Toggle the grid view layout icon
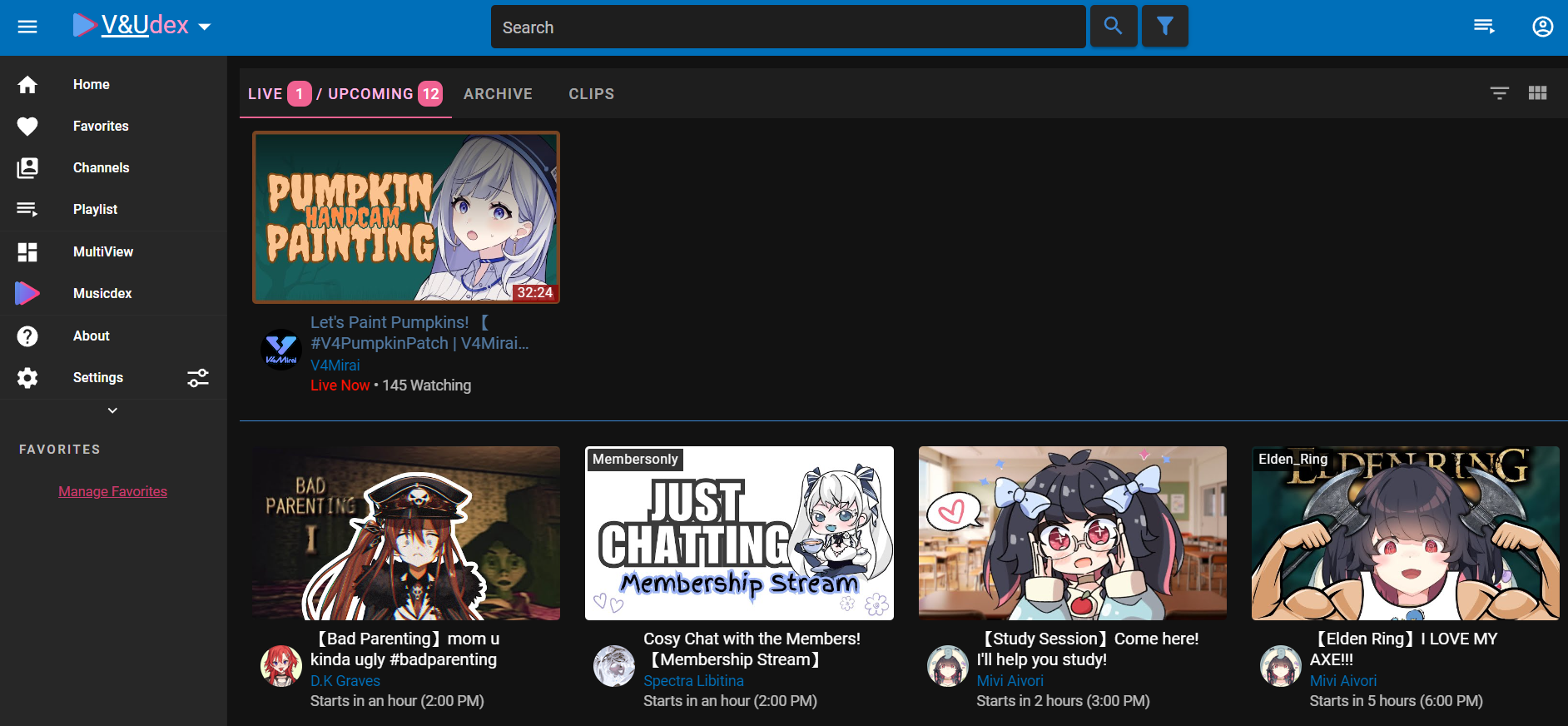 1538,93
